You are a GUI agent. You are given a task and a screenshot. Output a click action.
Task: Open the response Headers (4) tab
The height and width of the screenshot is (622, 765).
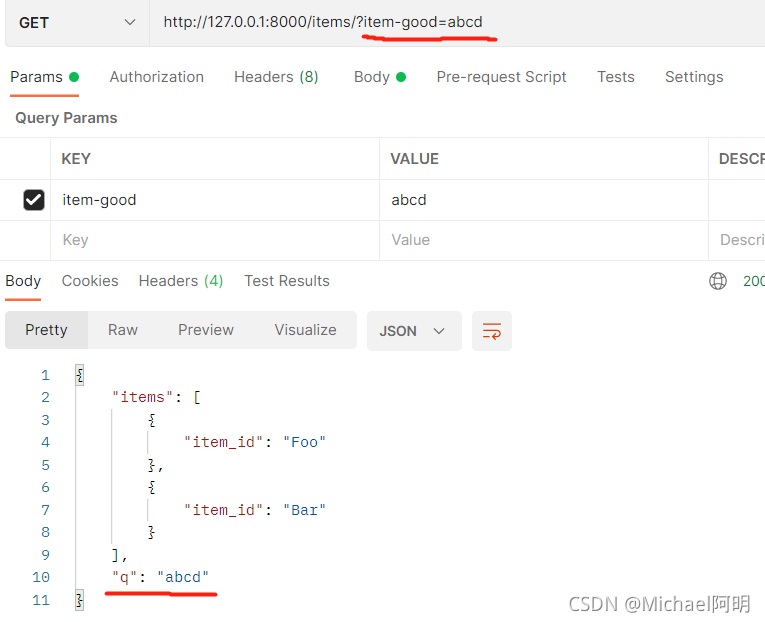[181, 281]
